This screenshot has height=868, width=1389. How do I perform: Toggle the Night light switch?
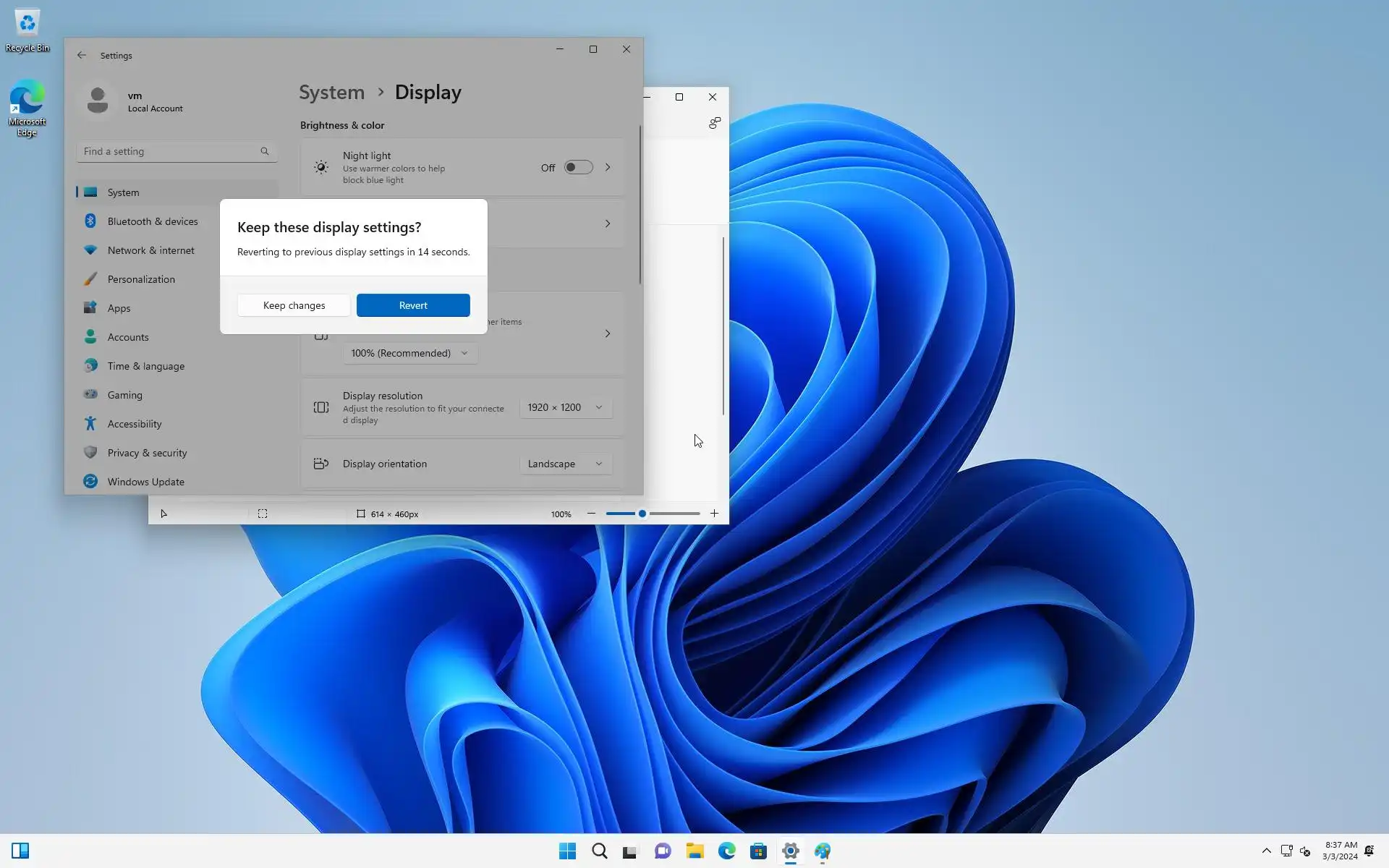[578, 167]
